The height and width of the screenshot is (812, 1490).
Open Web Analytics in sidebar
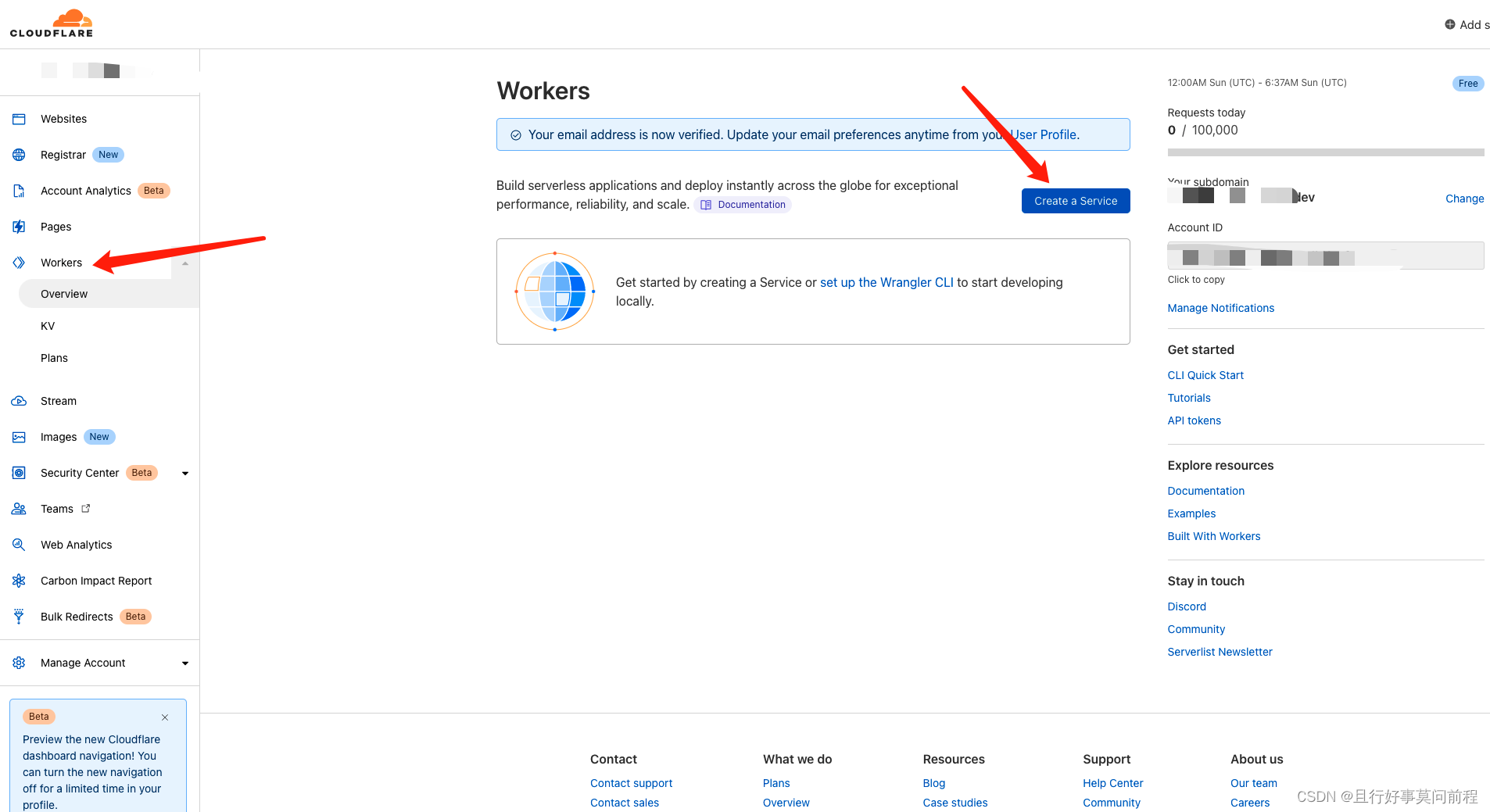[x=77, y=545]
